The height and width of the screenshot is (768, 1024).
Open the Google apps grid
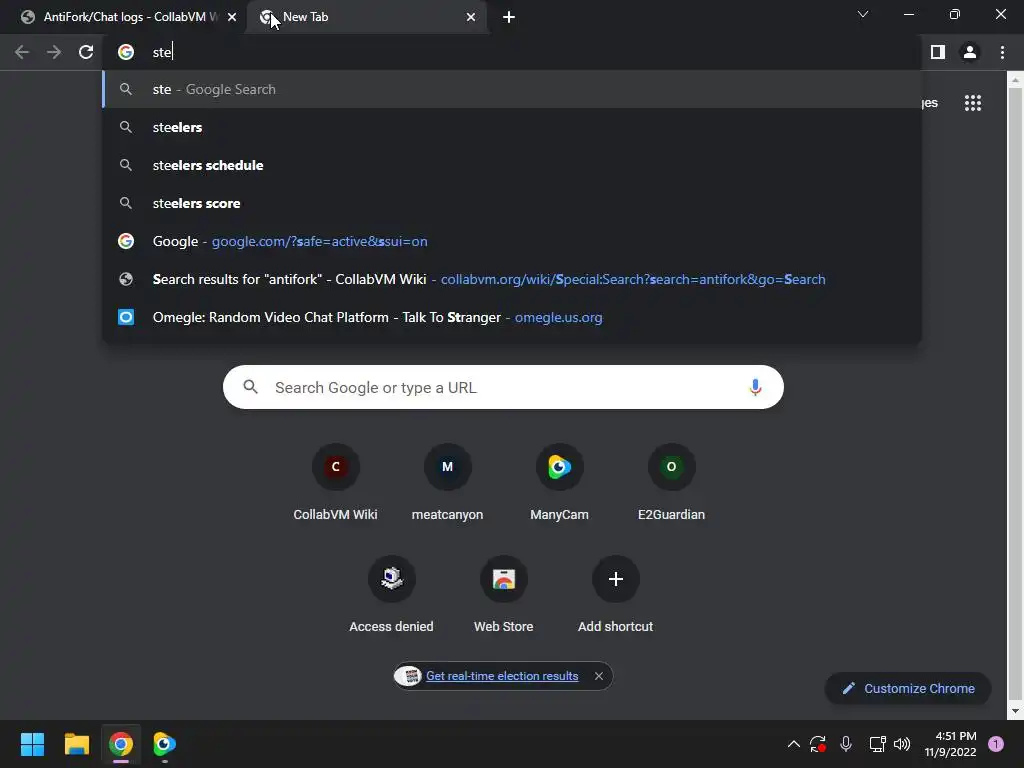(x=973, y=103)
